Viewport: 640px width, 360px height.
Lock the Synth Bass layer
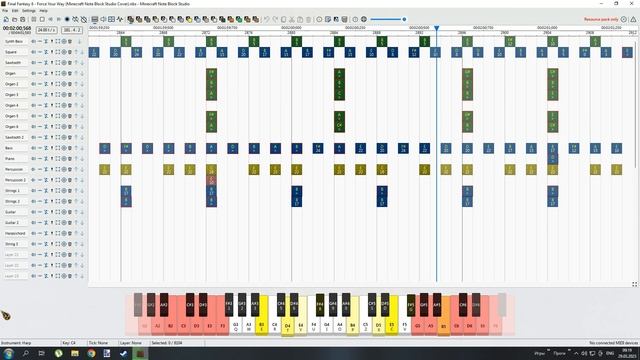[x=46, y=41]
